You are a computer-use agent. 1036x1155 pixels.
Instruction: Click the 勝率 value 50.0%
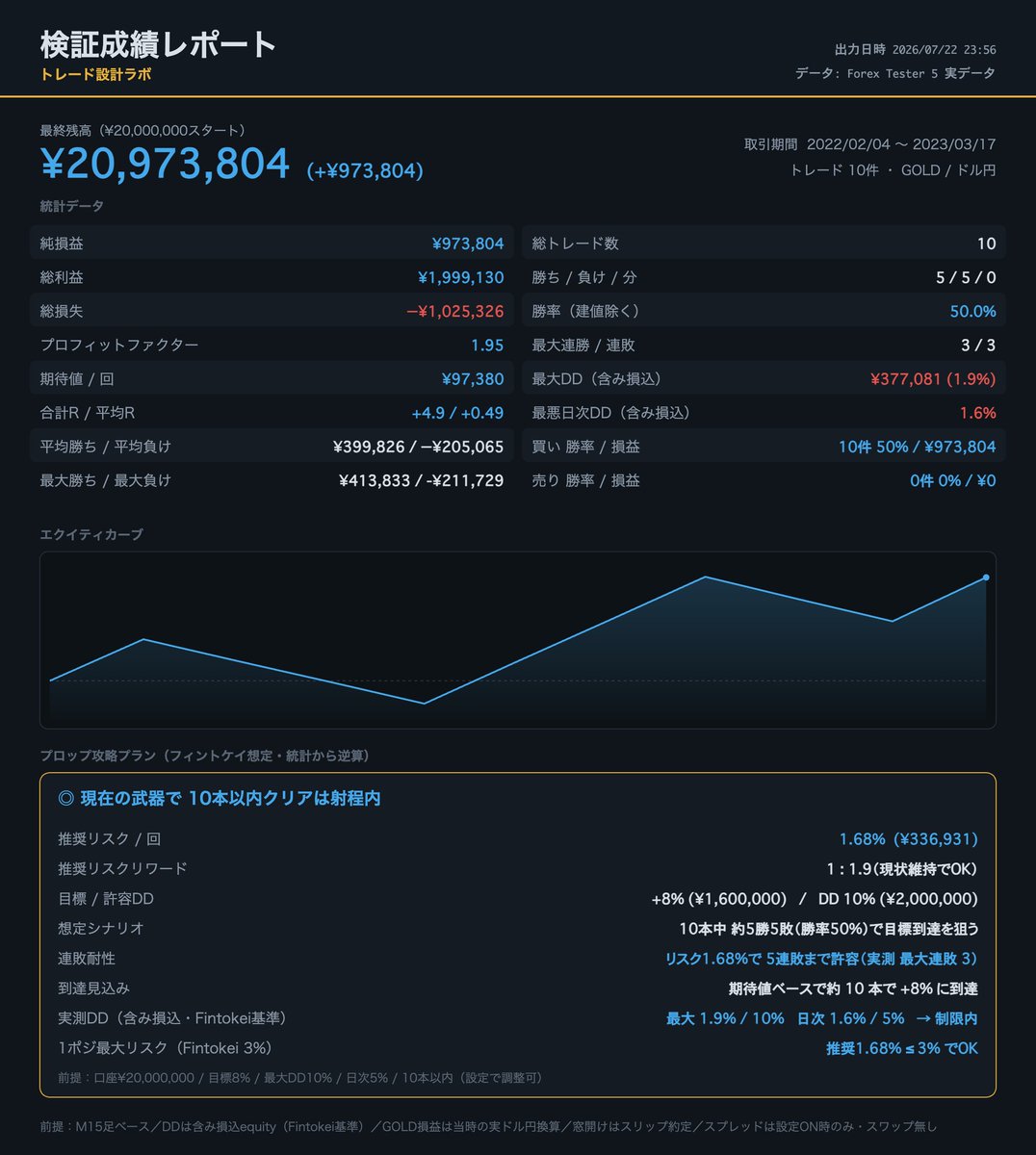972,311
